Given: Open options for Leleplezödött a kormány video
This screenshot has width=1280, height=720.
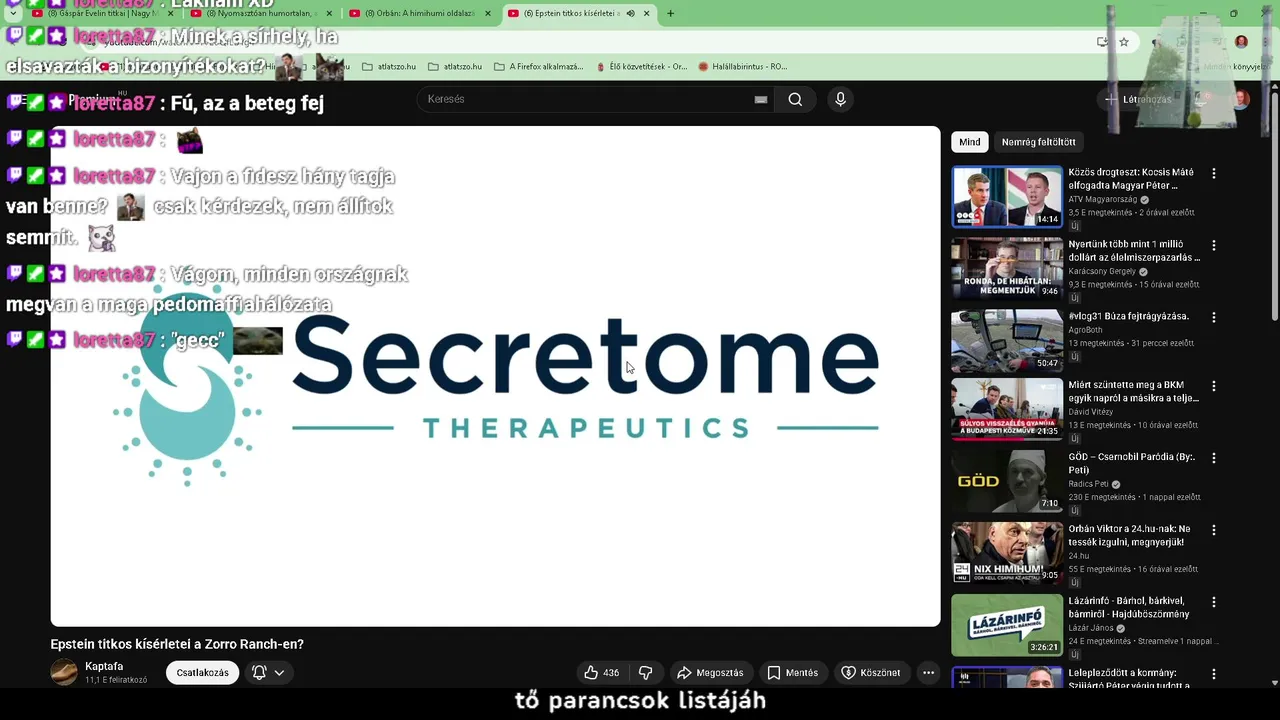Looking at the screenshot, I should (x=1214, y=674).
